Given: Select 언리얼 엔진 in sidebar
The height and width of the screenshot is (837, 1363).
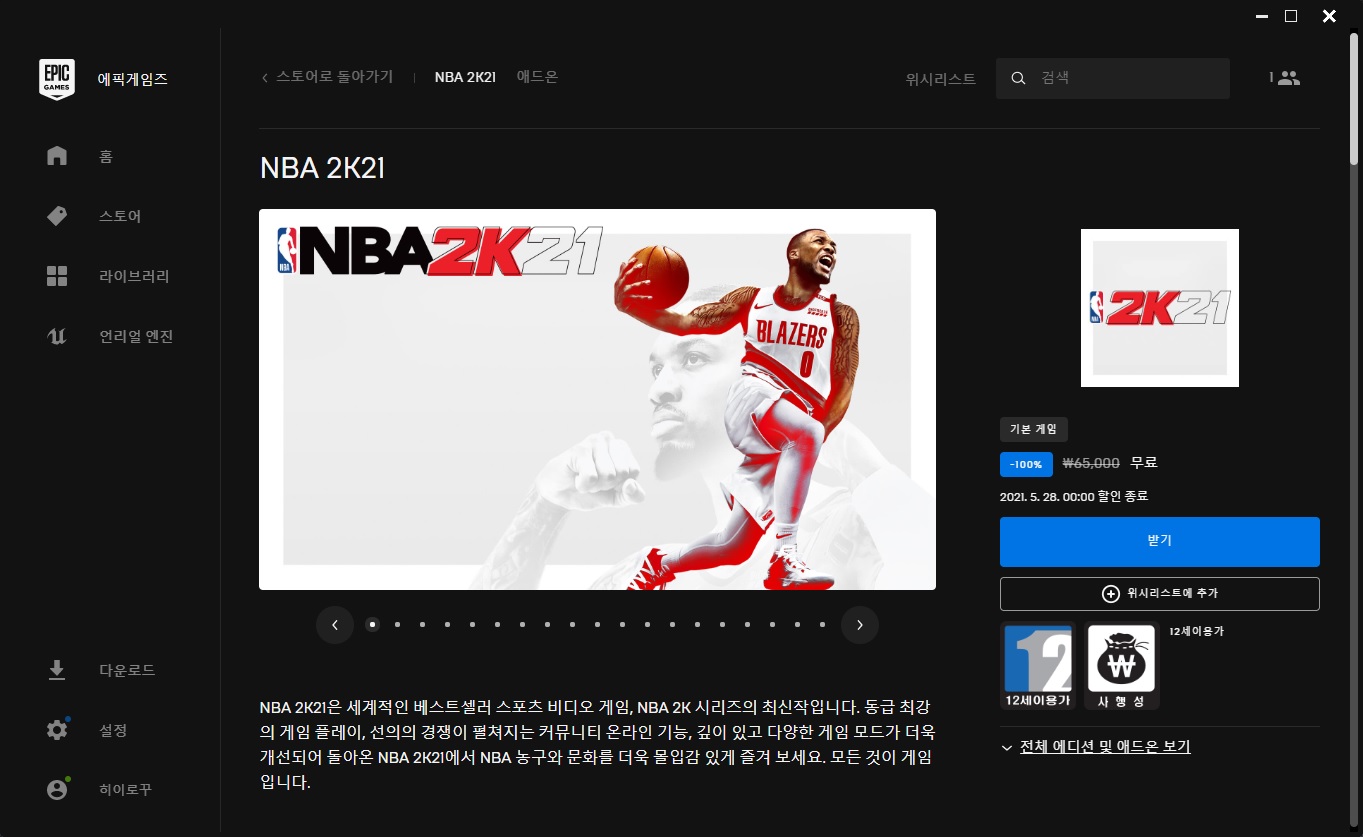Looking at the screenshot, I should coord(136,336).
